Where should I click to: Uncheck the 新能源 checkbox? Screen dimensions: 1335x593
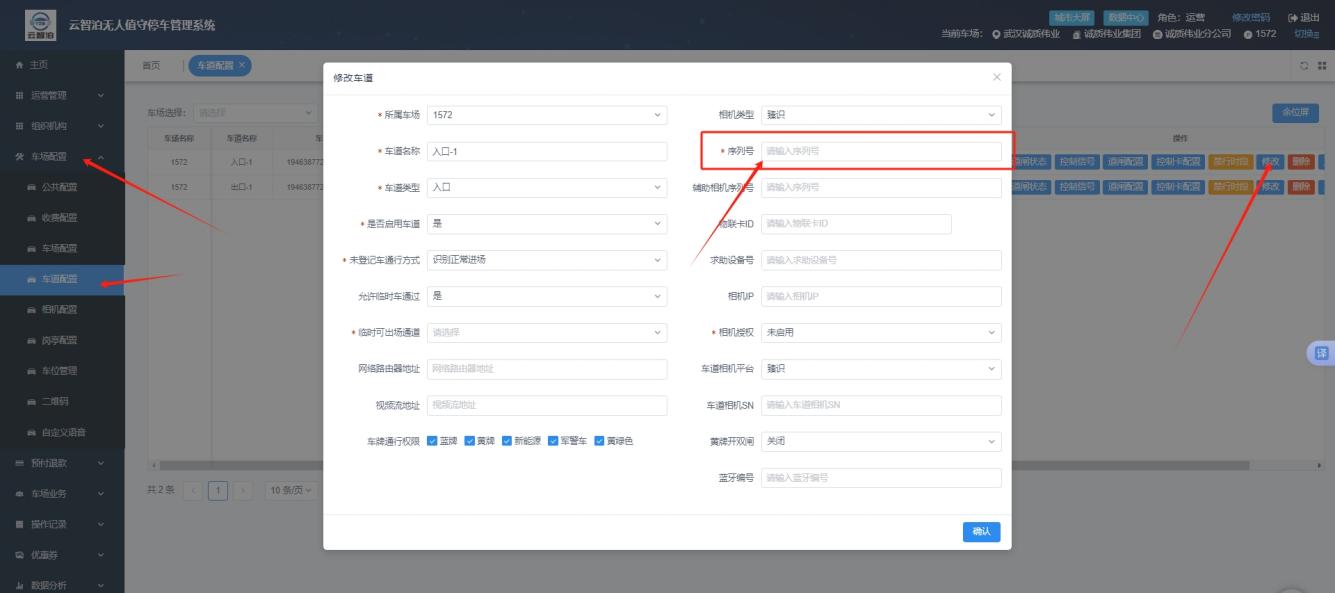pyautogui.click(x=507, y=441)
